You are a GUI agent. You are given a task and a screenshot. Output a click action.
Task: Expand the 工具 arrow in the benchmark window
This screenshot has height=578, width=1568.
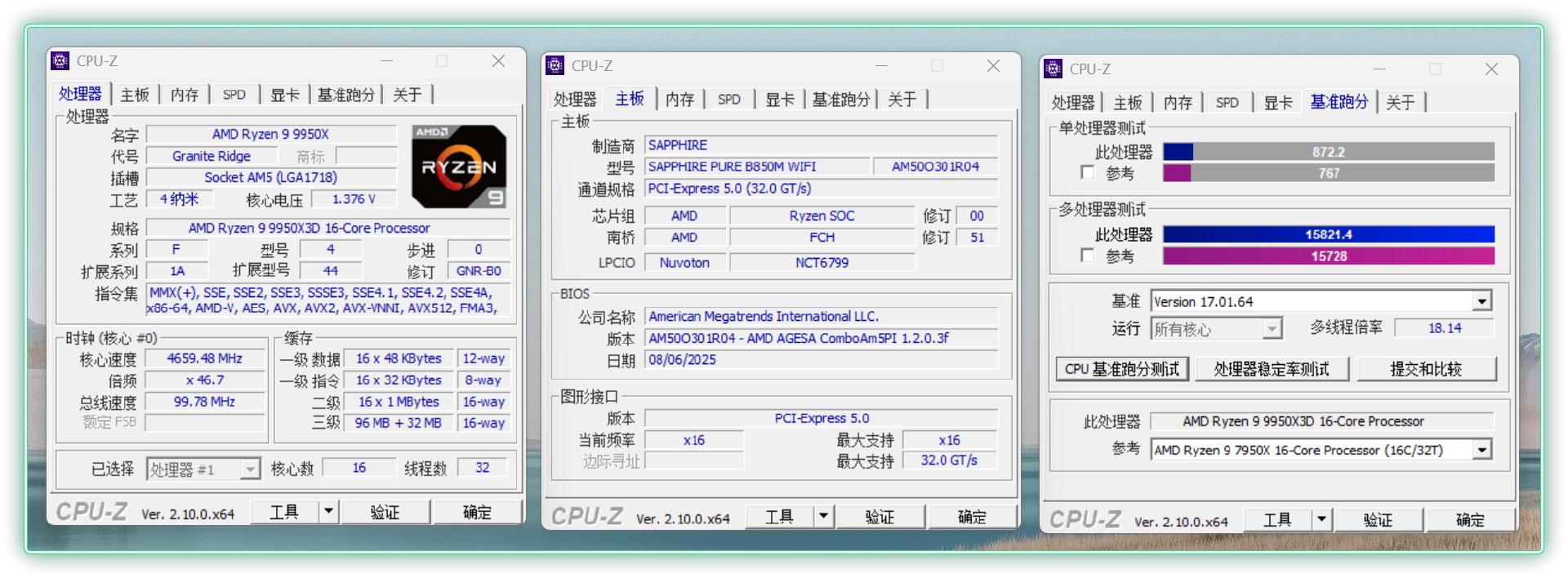click(1321, 519)
